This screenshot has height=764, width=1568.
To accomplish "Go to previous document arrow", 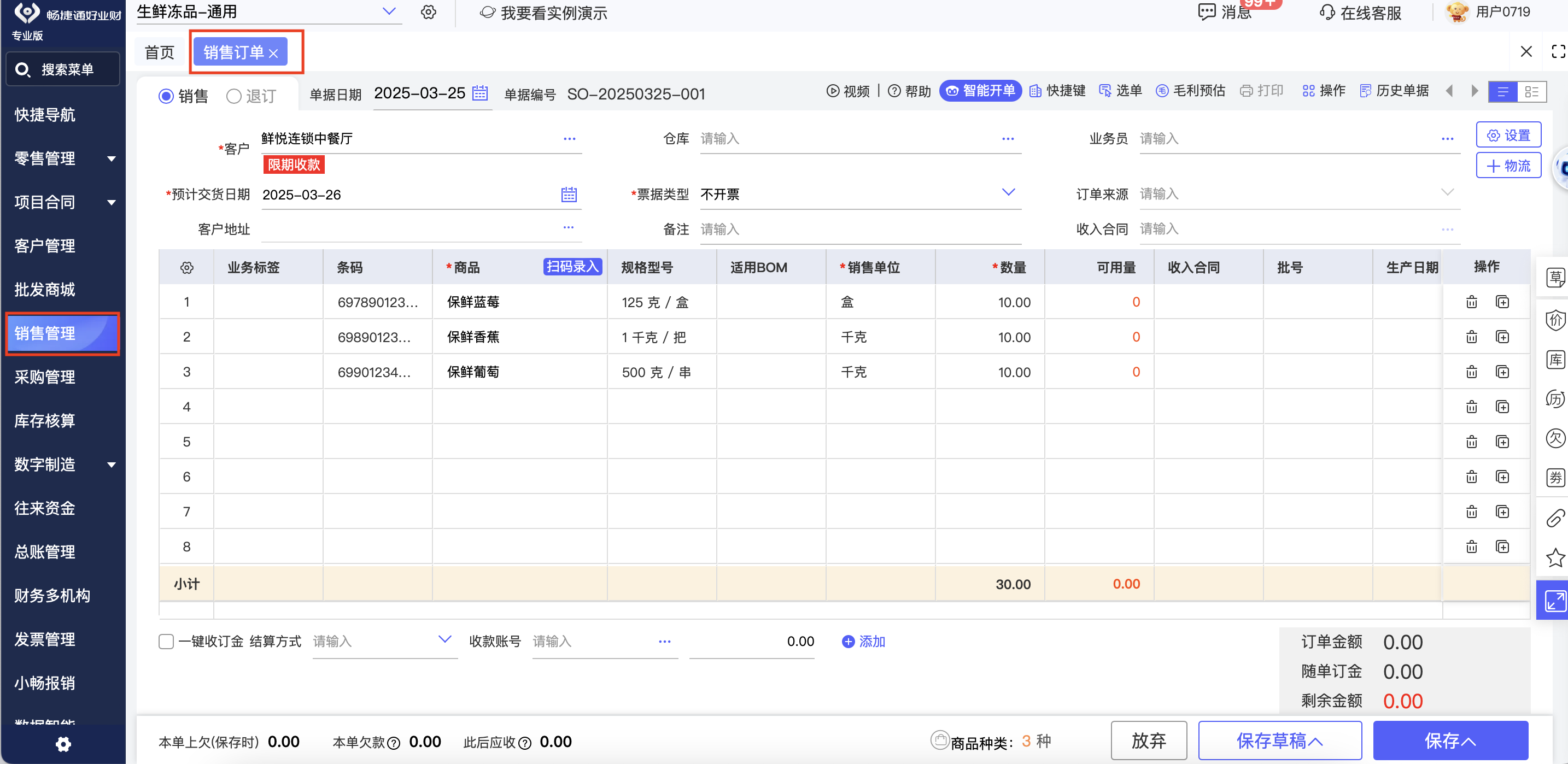I will [x=1449, y=91].
